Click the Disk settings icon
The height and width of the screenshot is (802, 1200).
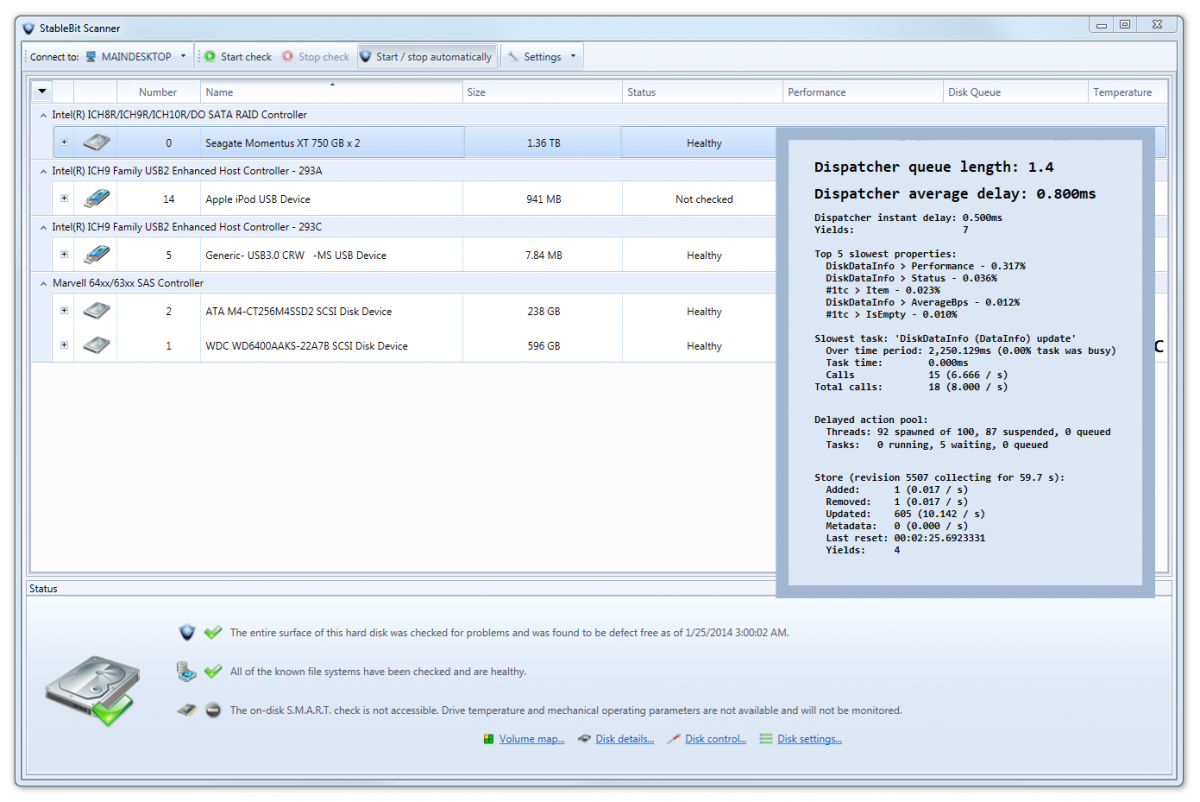(766, 739)
